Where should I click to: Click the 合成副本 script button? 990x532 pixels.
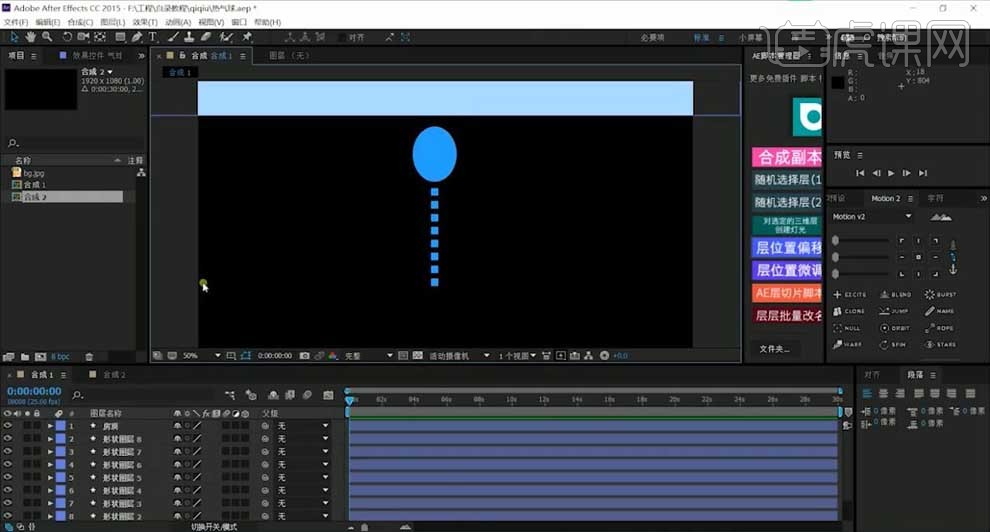[787, 157]
